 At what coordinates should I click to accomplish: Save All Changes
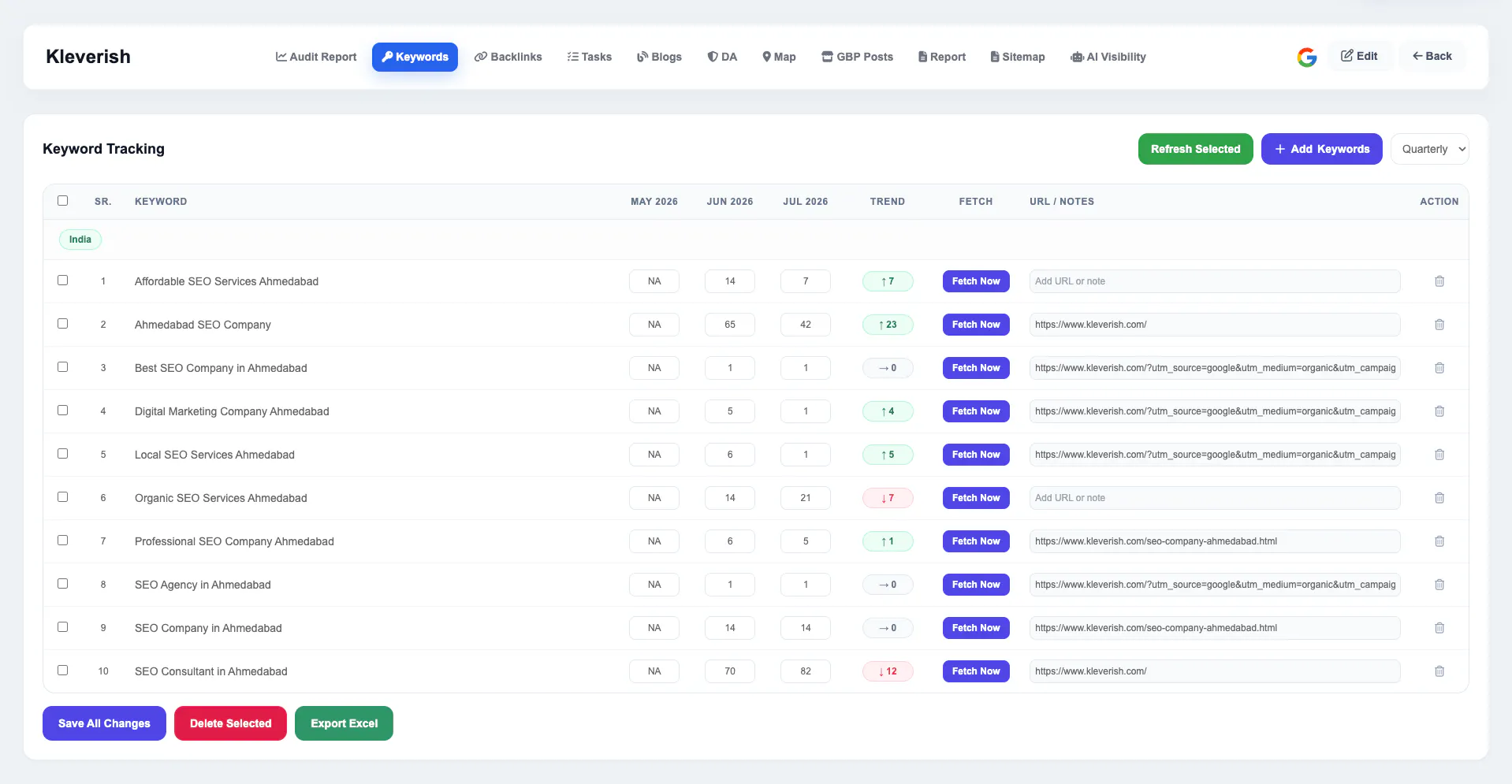point(104,723)
